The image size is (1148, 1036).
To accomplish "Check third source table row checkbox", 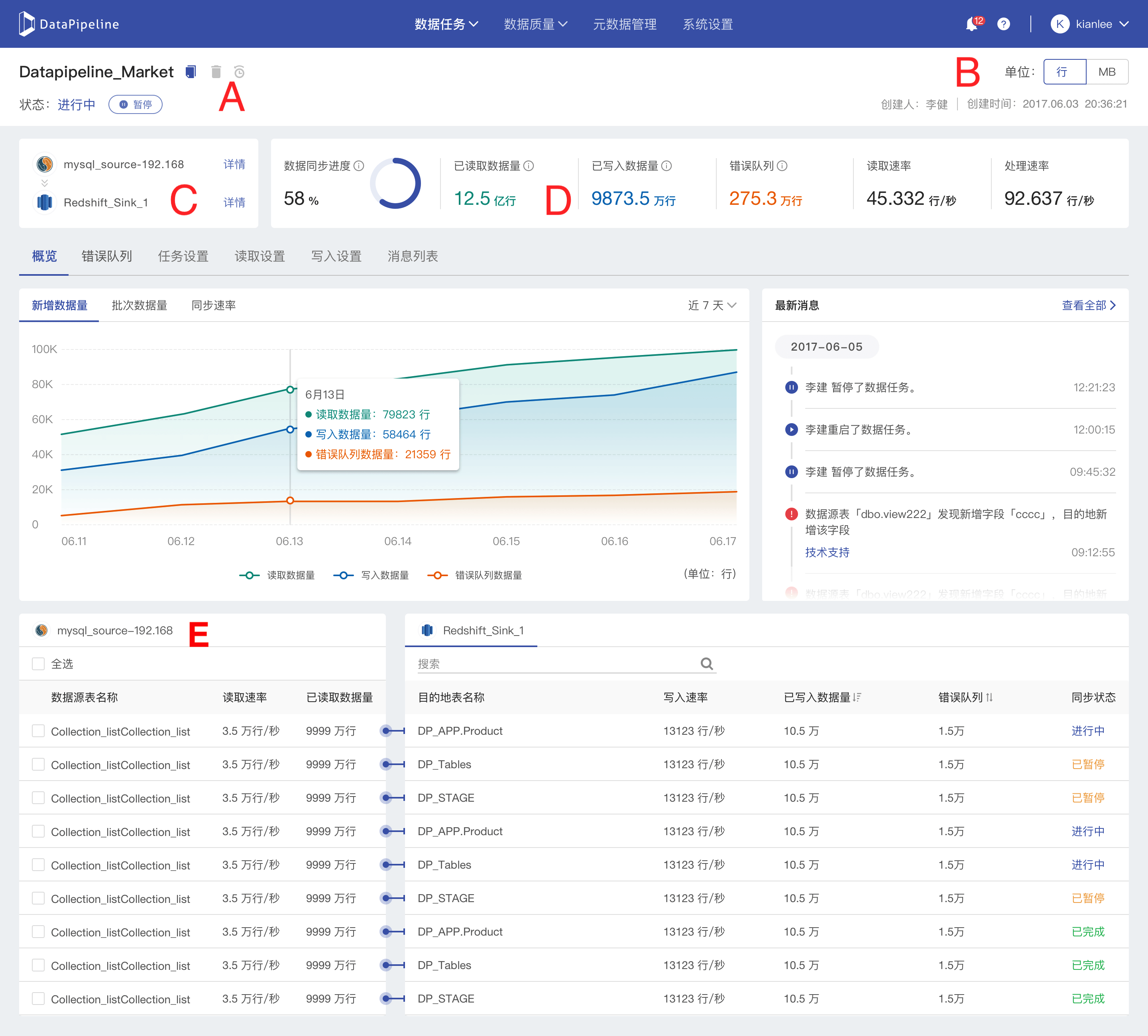I will 38,797.
